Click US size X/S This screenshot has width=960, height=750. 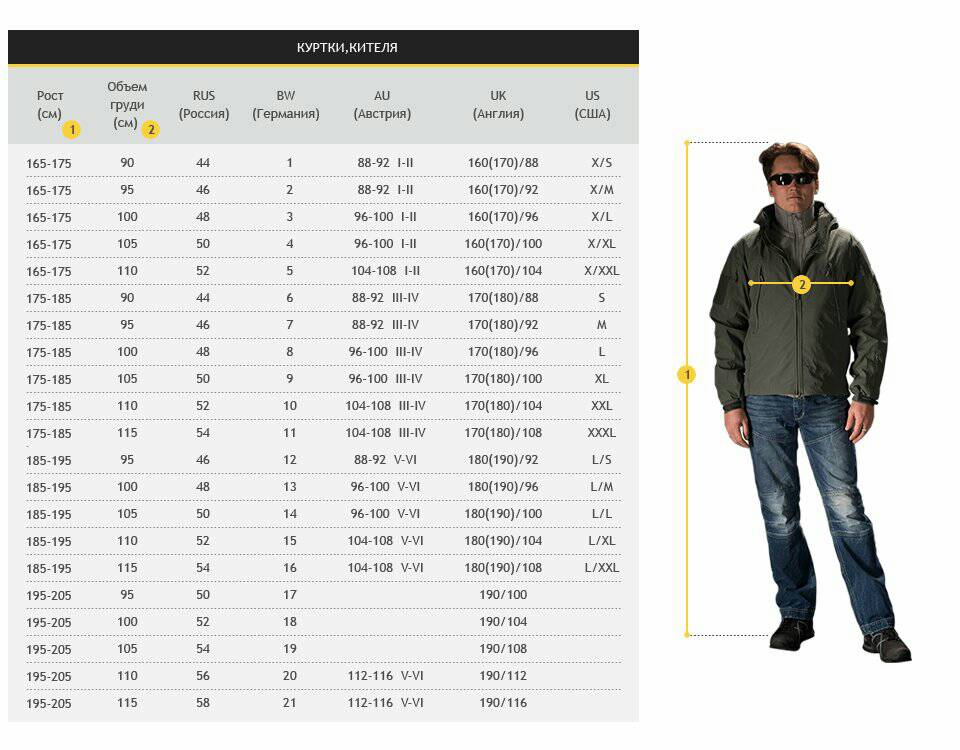tap(601, 163)
